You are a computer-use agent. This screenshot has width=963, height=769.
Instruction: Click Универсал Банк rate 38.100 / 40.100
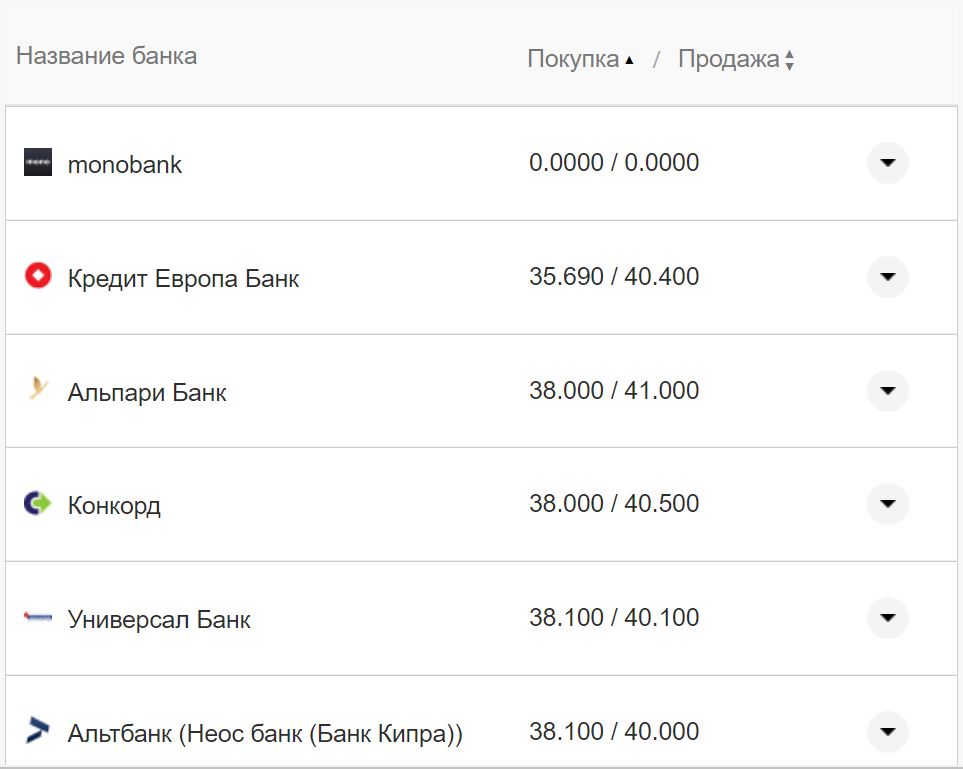click(614, 618)
